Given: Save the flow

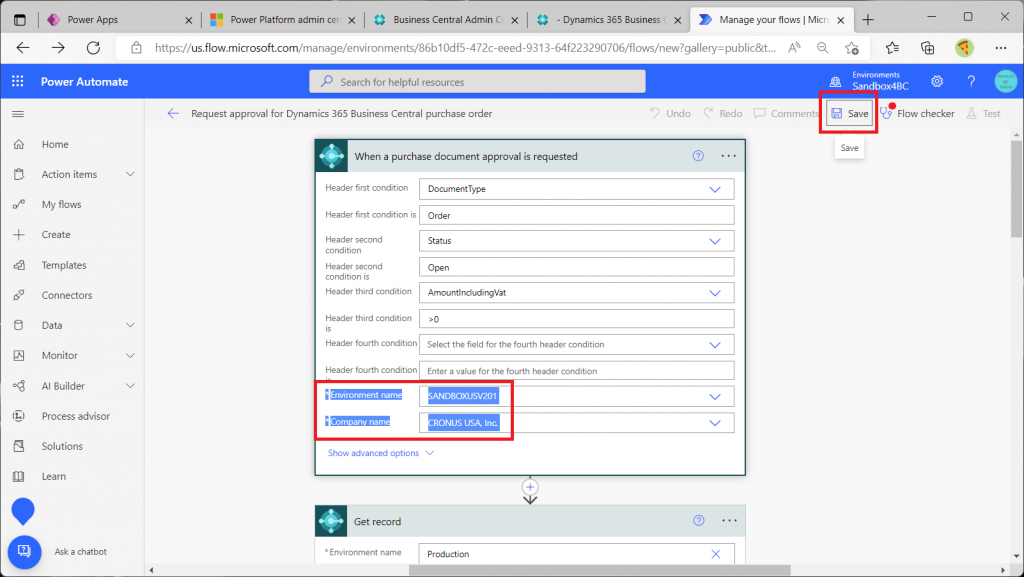Looking at the screenshot, I should (849, 114).
